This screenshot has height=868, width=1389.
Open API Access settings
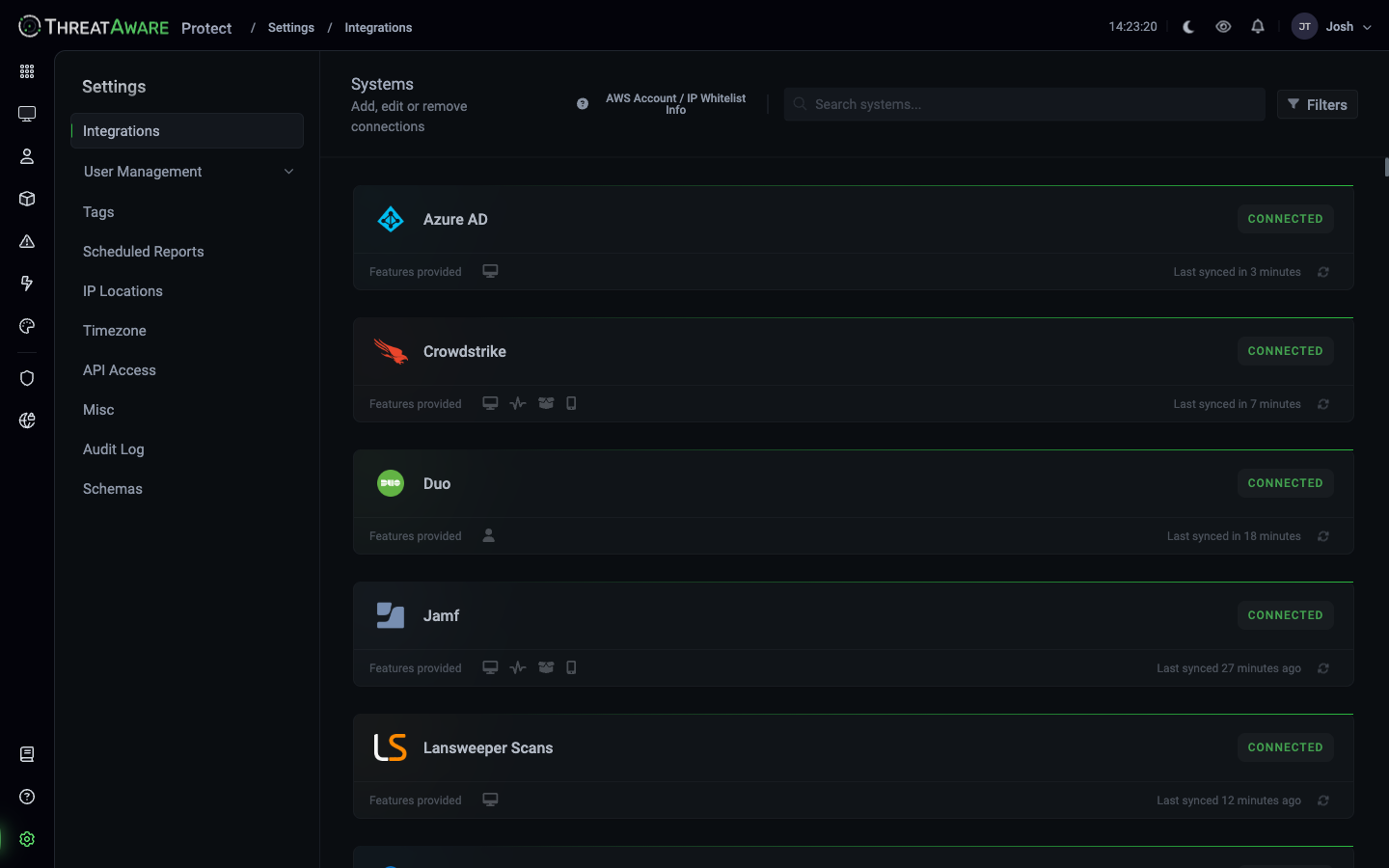[x=120, y=370]
